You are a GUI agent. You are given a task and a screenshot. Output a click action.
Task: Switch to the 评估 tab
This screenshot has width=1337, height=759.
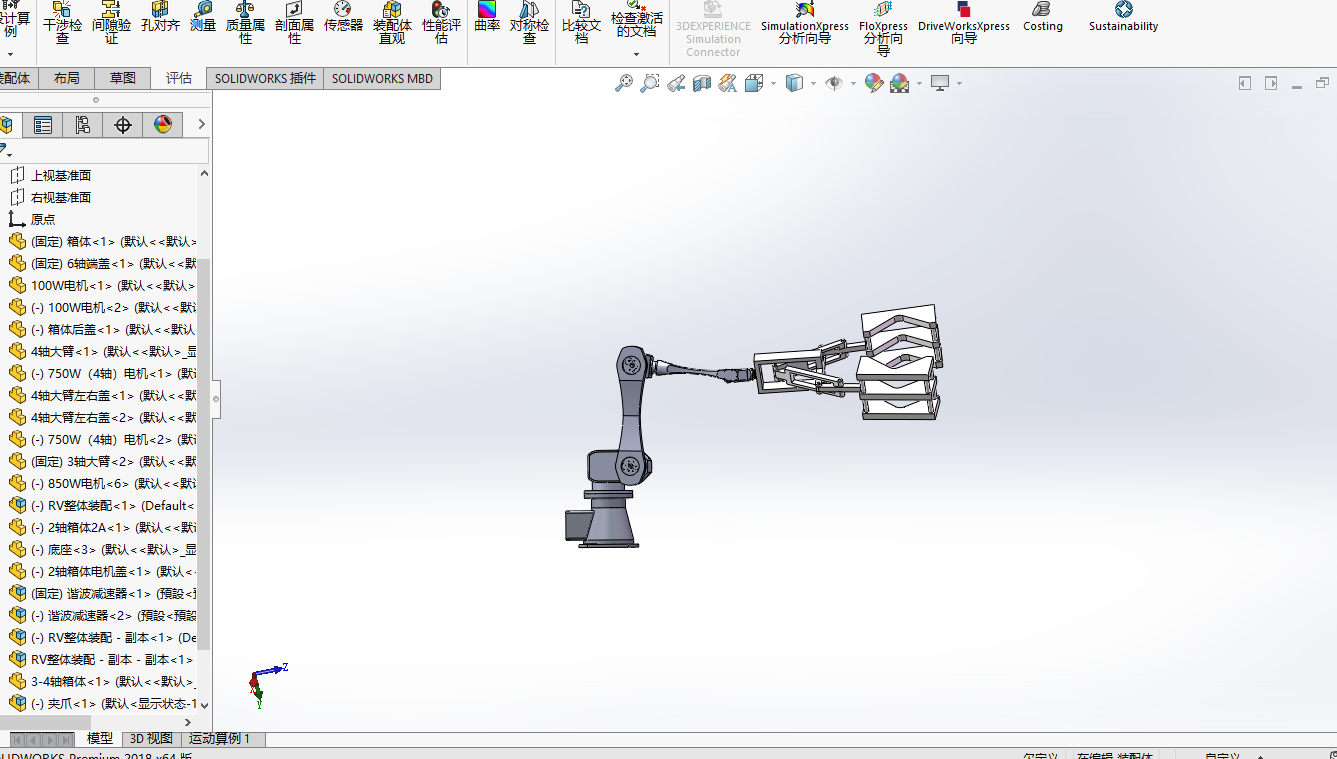click(x=179, y=78)
